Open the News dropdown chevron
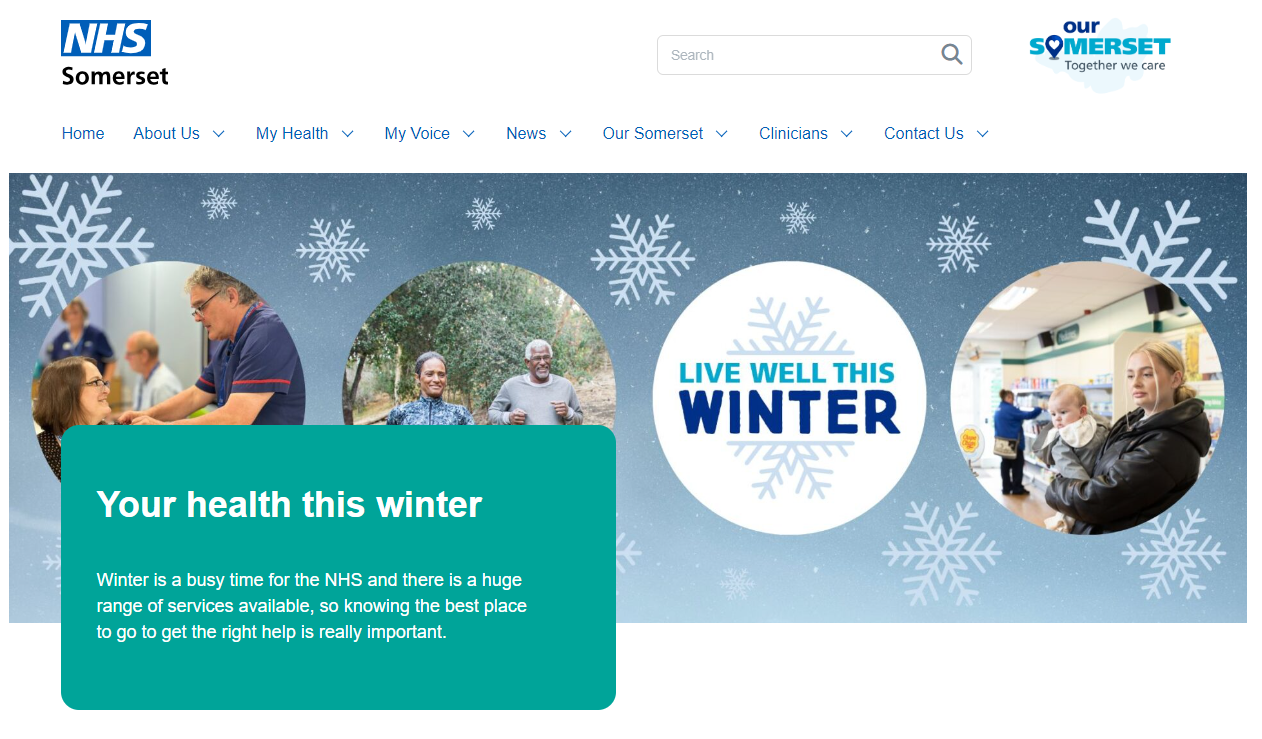This screenshot has height=739, width=1262. (x=565, y=134)
